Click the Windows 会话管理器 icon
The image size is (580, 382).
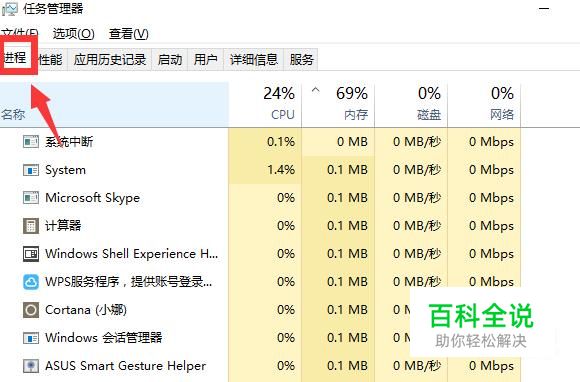point(31,338)
